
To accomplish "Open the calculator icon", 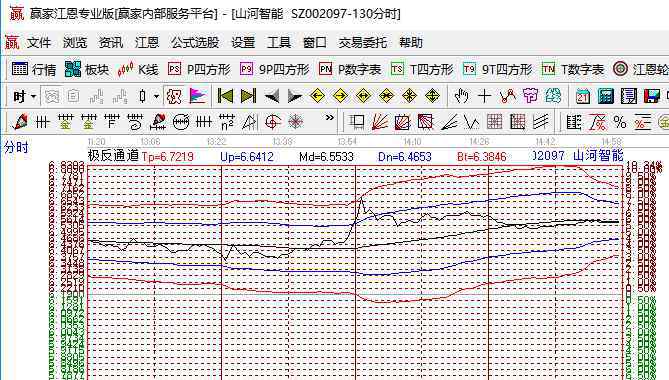I will [x=606, y=96].
